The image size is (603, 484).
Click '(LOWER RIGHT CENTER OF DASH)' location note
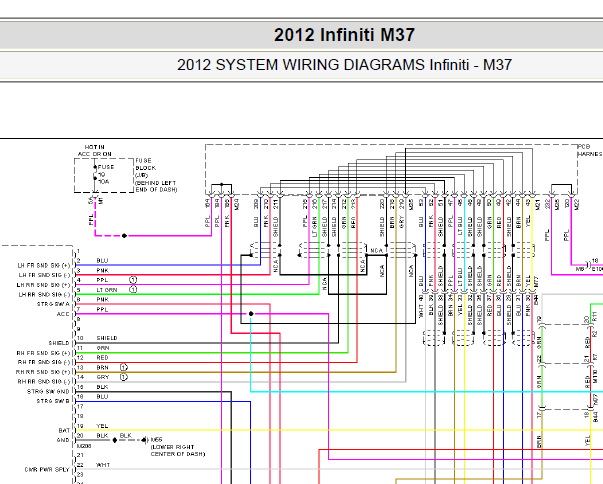pyautogui.click(x=178, y=451)
